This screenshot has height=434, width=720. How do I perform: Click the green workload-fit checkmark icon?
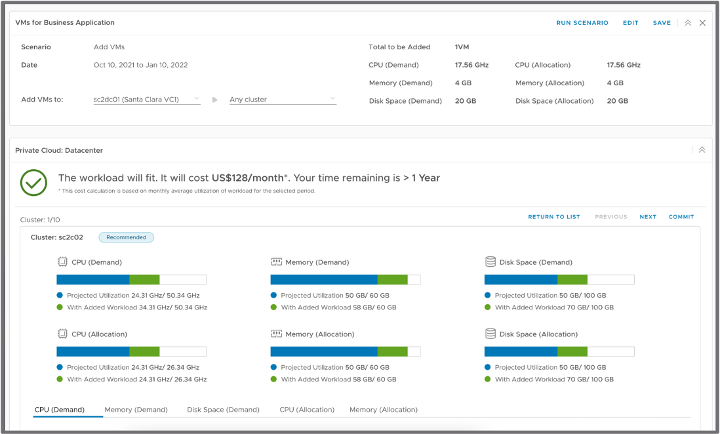[34, 181]
